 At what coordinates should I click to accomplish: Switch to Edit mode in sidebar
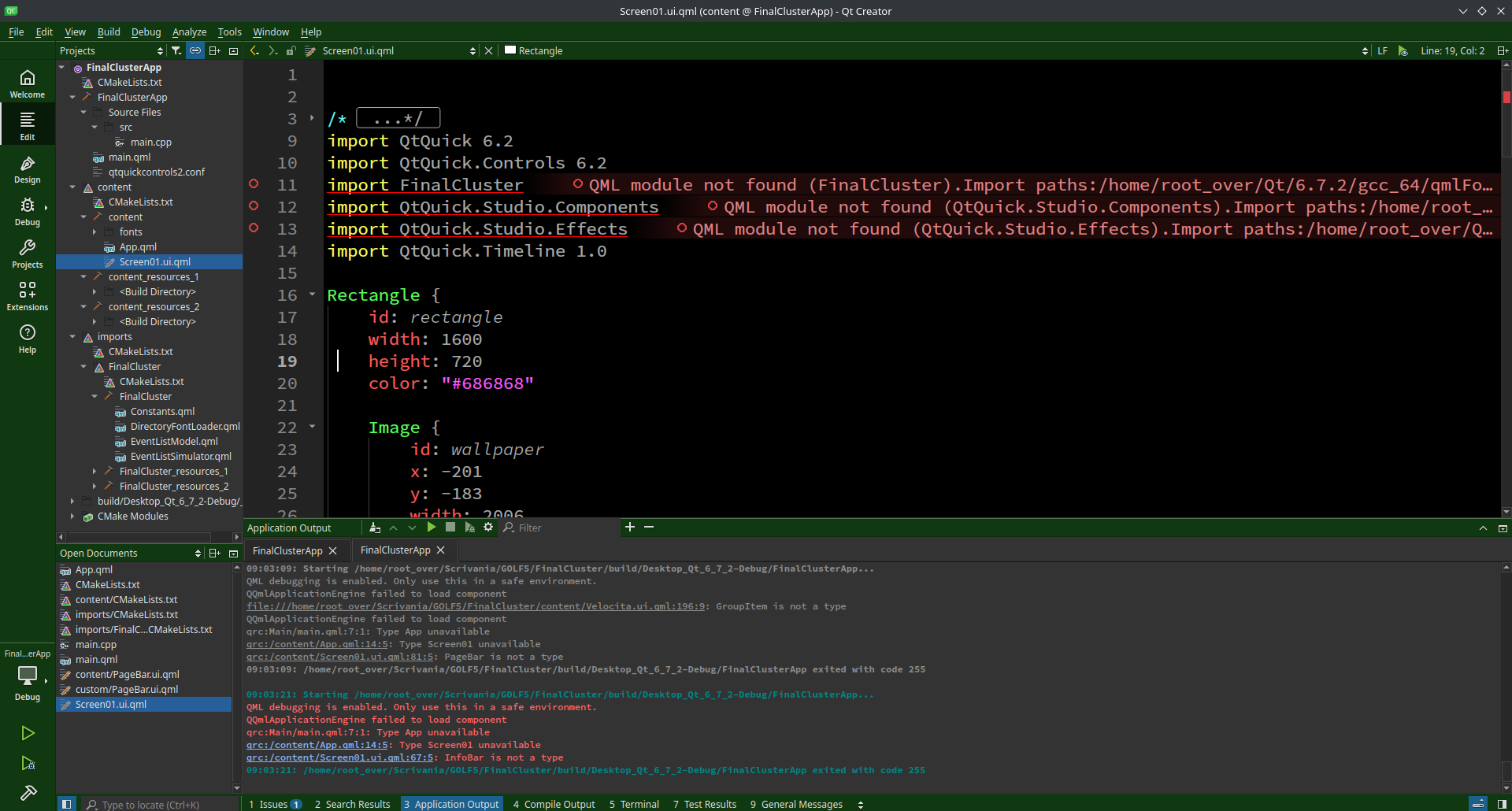coord(28,126)
